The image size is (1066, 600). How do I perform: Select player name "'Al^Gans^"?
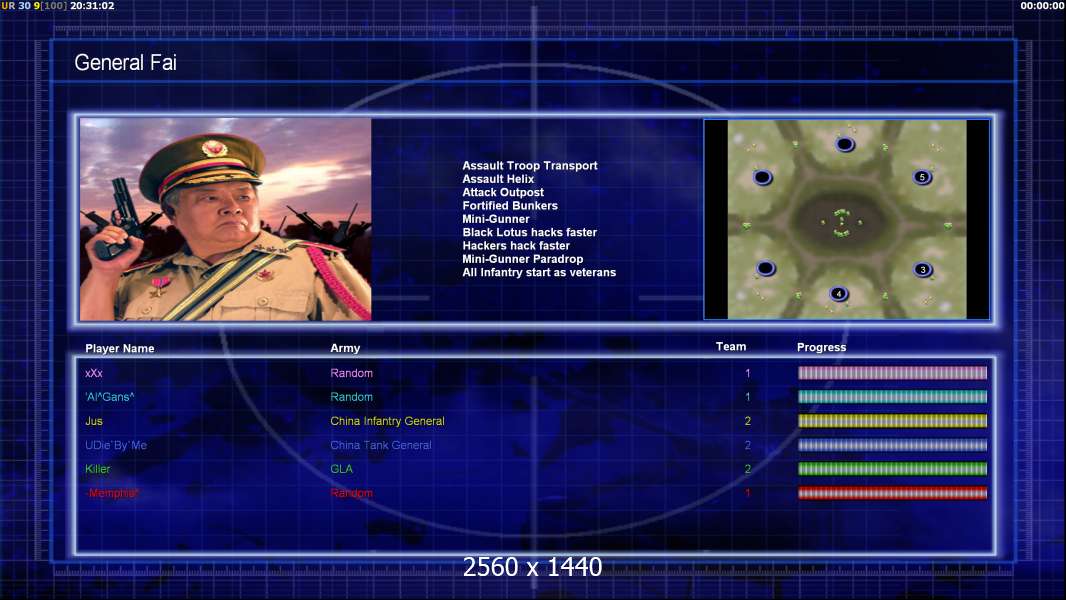point(109,397)
